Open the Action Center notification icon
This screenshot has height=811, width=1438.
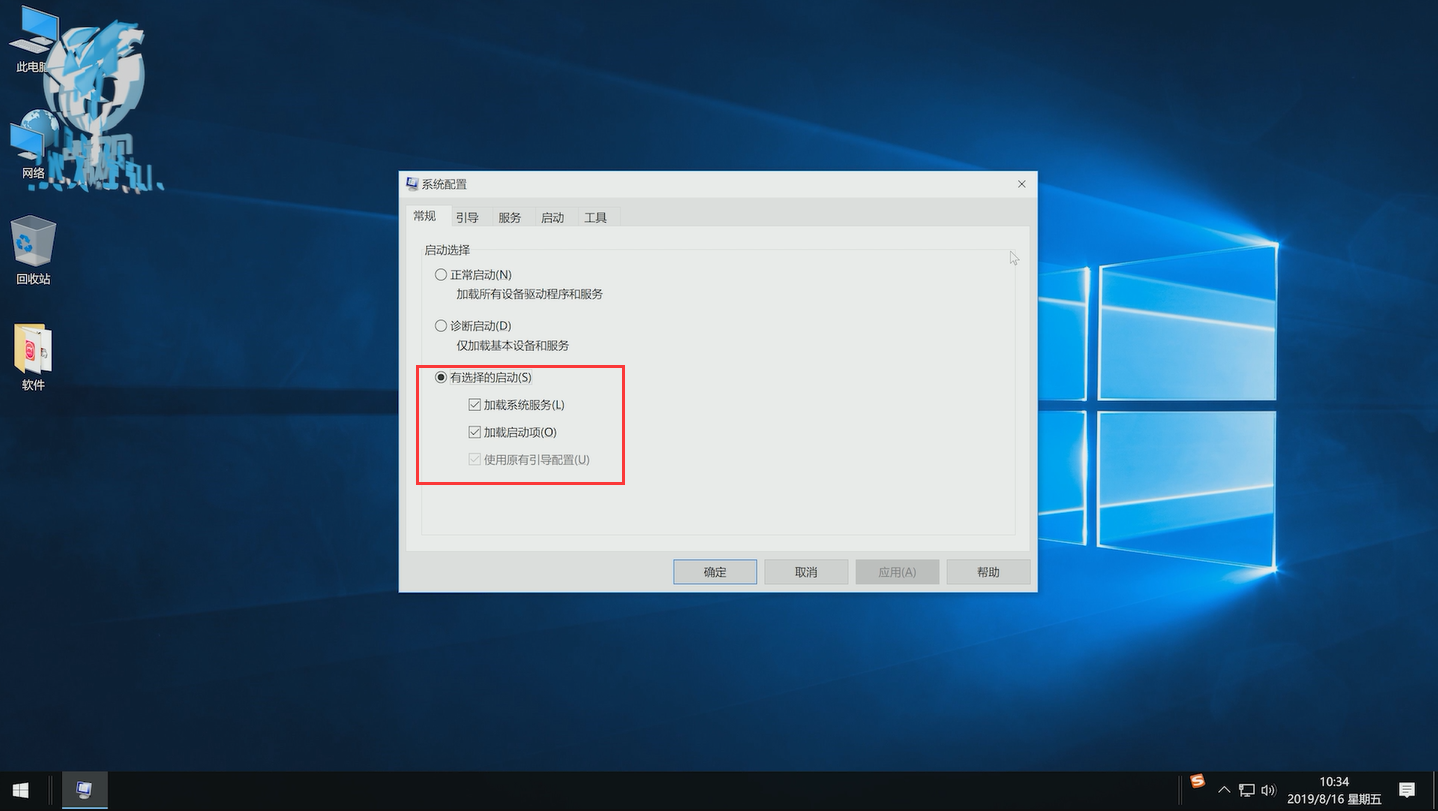[x=1406, y=790]
